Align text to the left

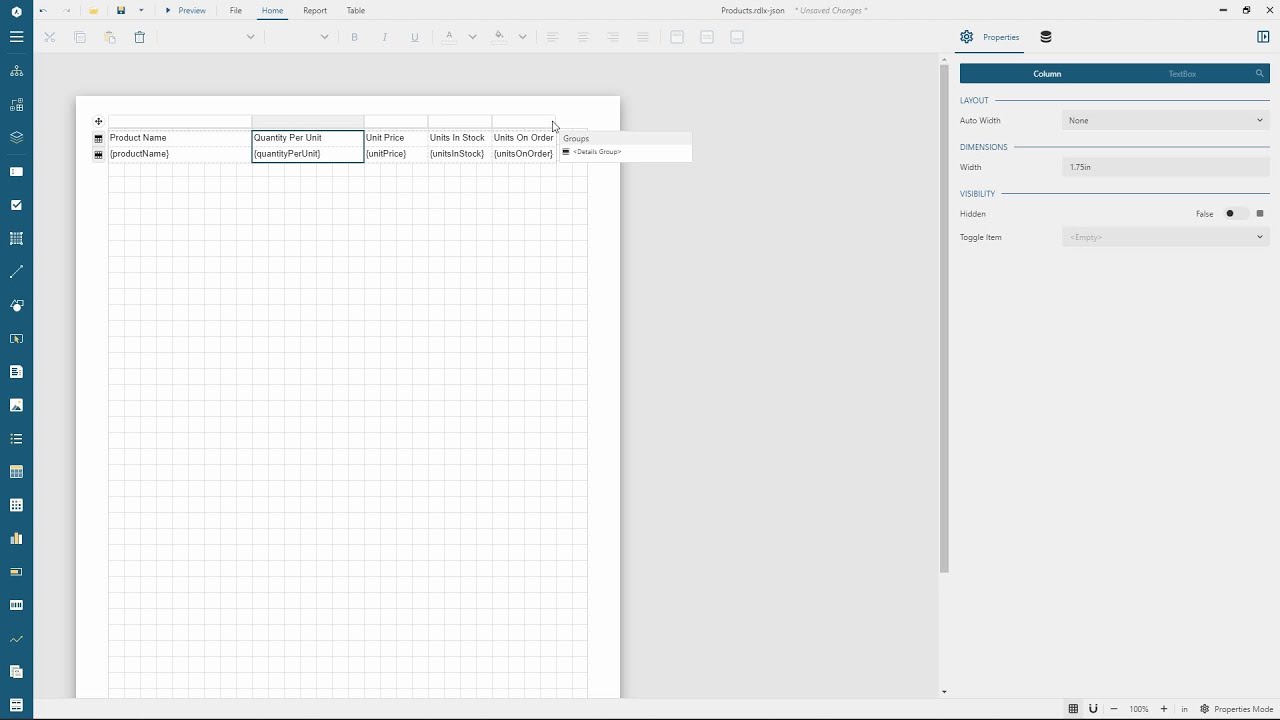pyautogui.click(x=552, y=37)
